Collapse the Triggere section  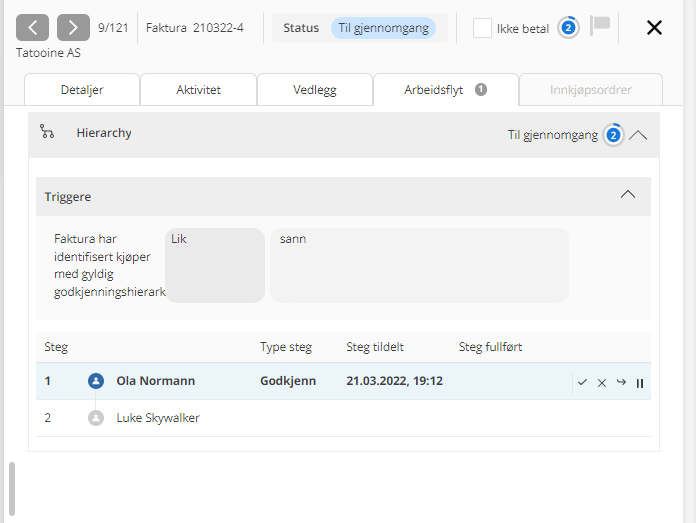[628, 195]
